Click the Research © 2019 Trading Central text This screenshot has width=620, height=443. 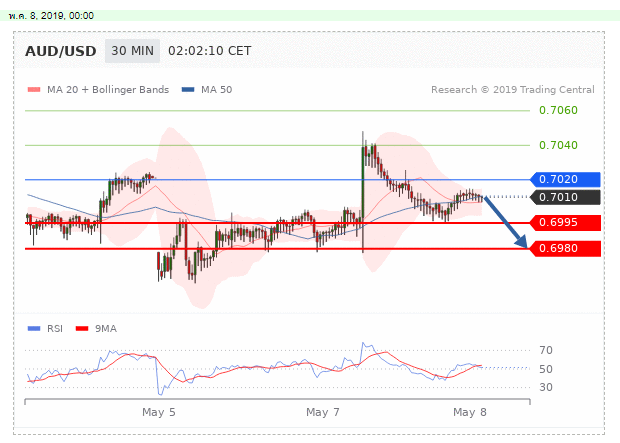tap(513, 90)
